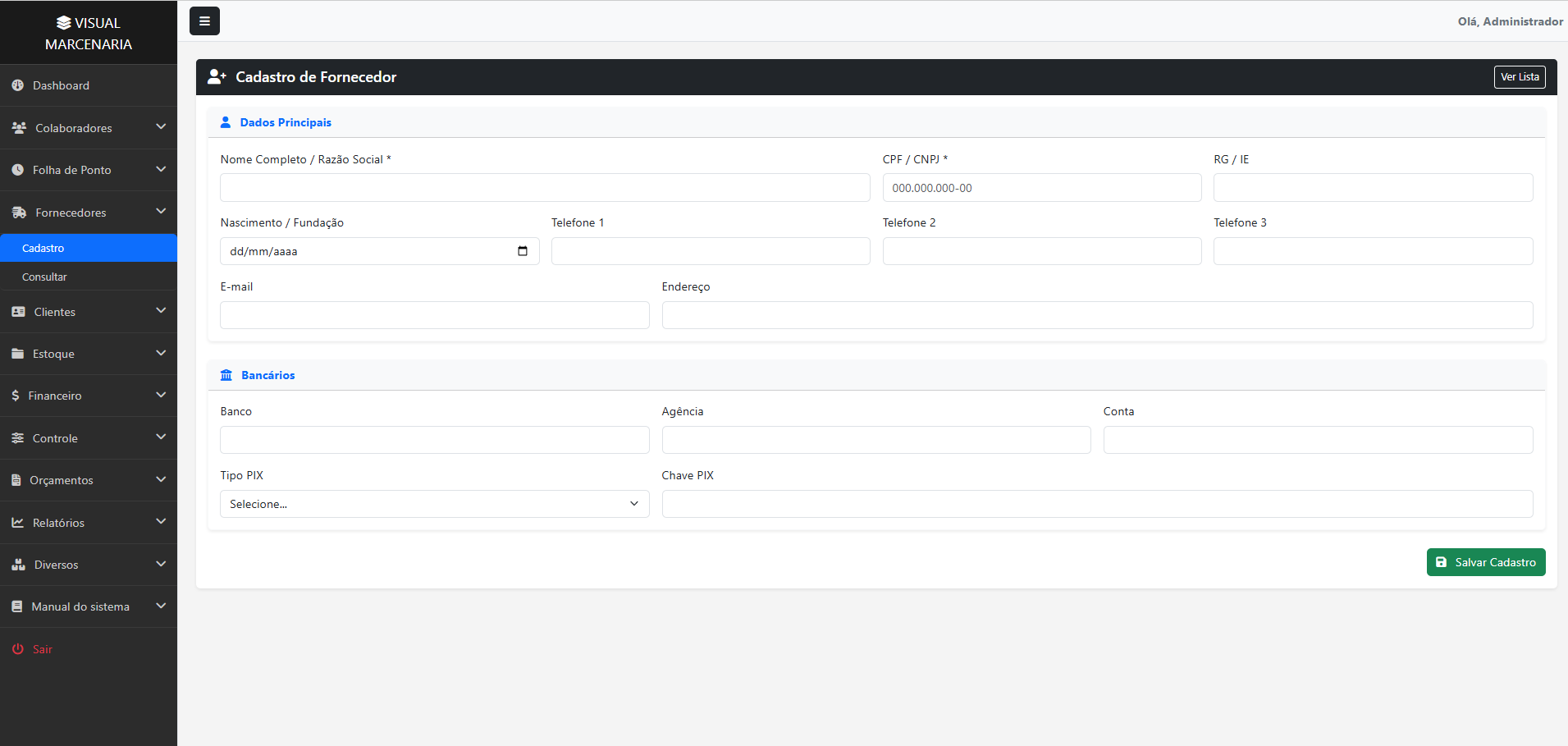This screenshot has width=1568, height=746.
Task: Click the Fornecedores truck icon
Action: 19,213
